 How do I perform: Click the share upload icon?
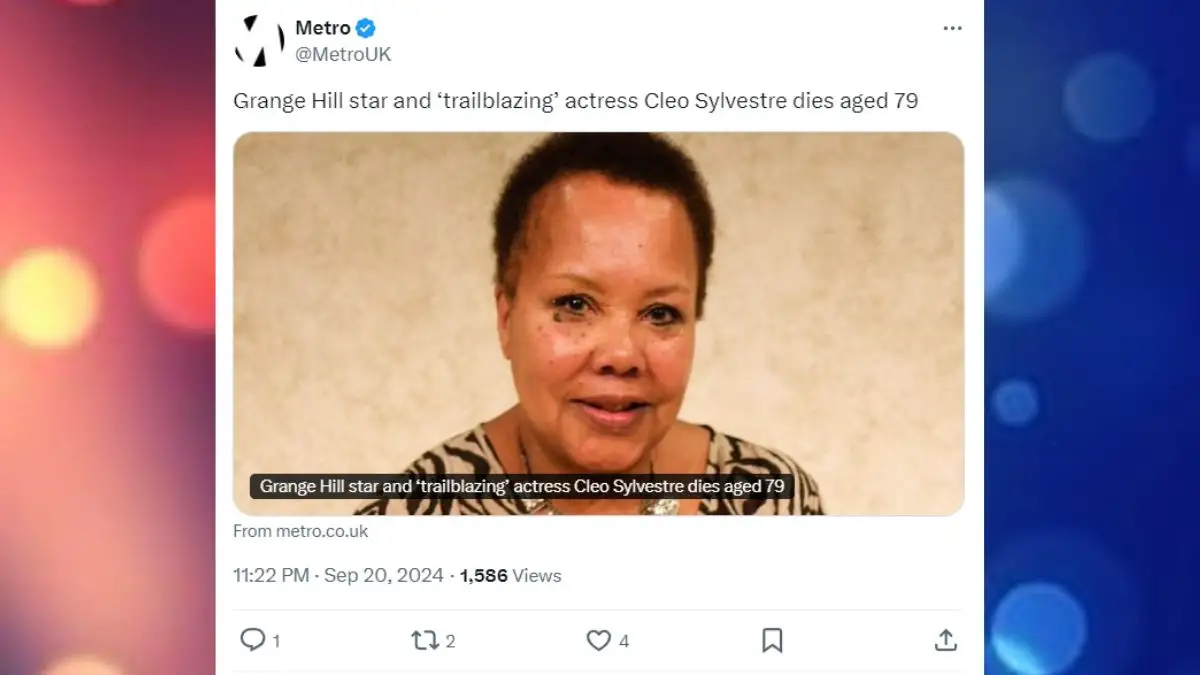pyautogui.click(x=945, y=640)
